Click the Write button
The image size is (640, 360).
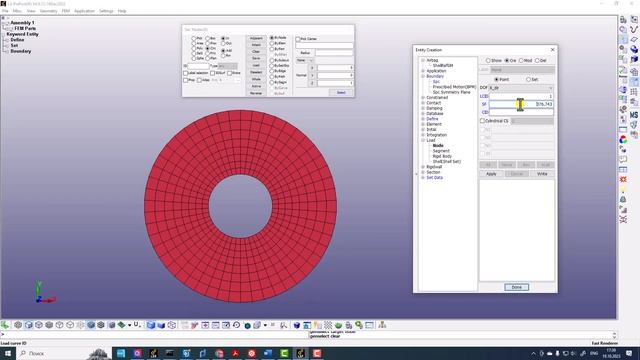click(542, 174)
